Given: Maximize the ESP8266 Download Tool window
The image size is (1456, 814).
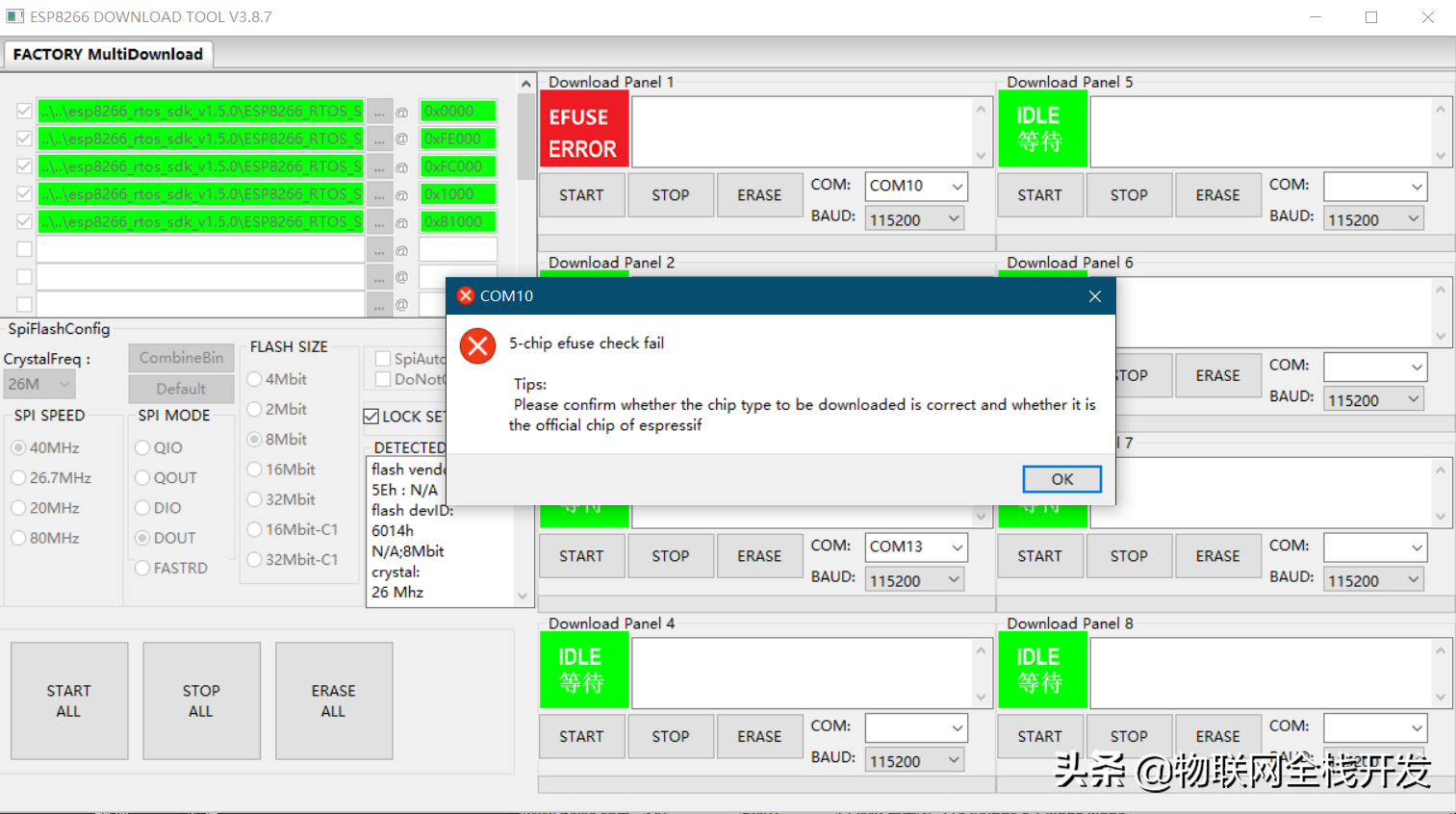Looking at the screenshot, I should (x=1371, y=17).
